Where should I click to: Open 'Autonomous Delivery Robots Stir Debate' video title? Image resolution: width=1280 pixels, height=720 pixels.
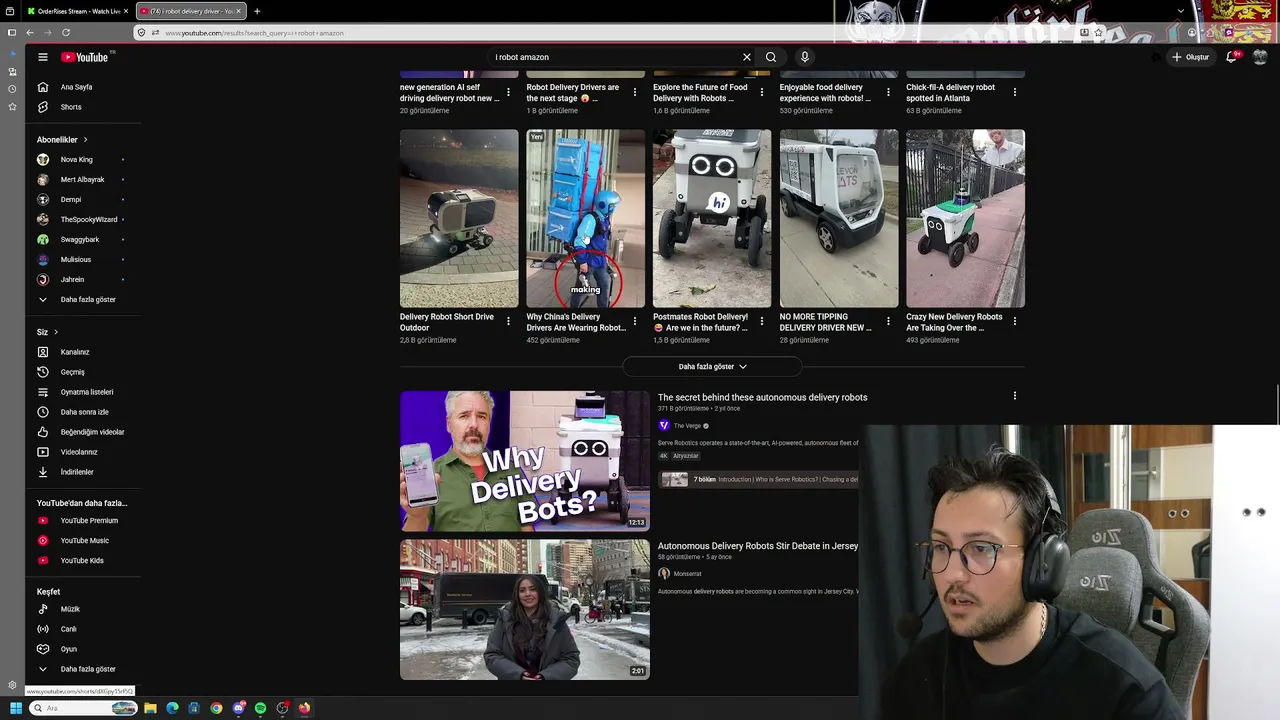(758, 546)
